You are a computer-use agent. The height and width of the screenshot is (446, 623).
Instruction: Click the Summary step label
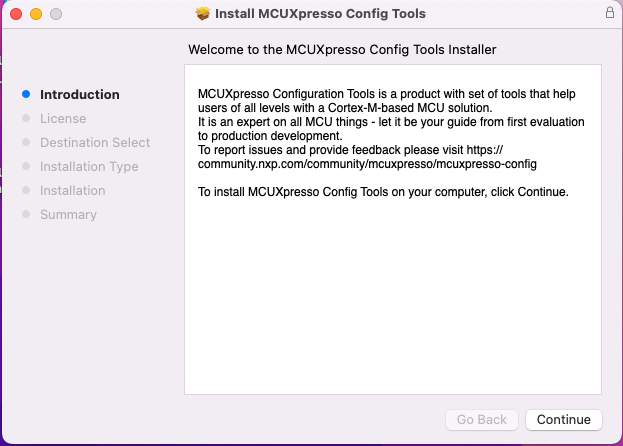(x=68, y=214)
